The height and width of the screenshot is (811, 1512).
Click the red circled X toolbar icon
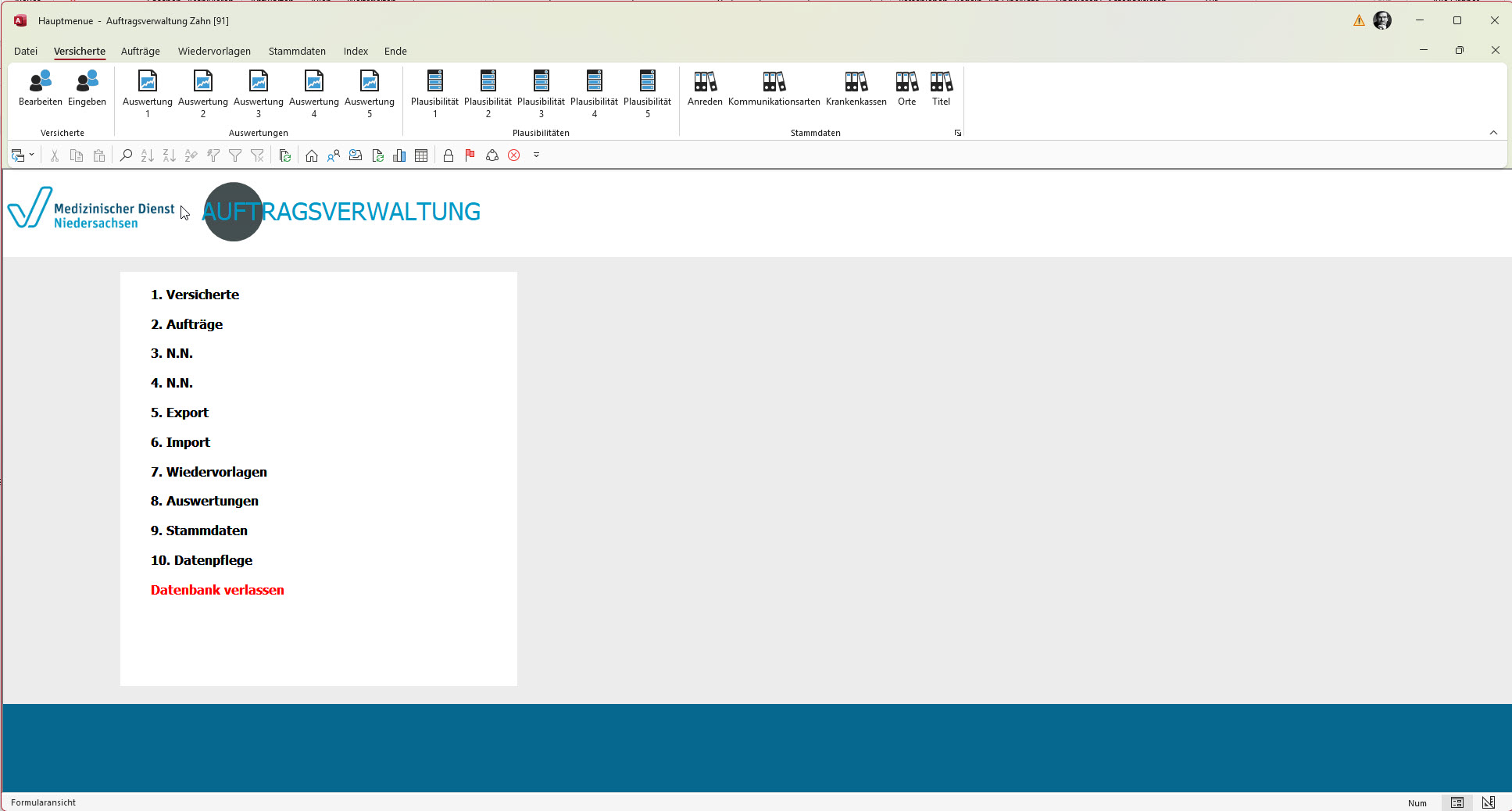point(514,155)
